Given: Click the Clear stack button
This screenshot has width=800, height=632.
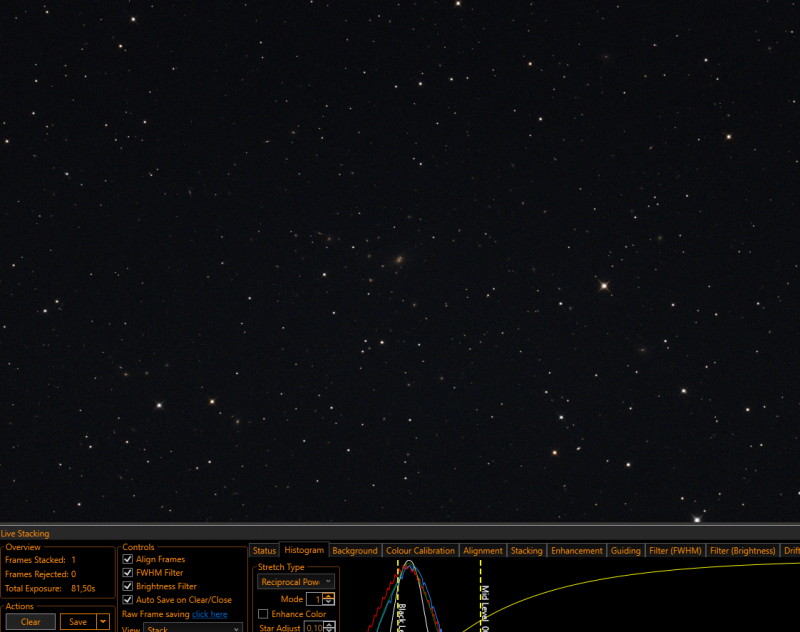Looking at the screenshot, I should pos(31,621).
